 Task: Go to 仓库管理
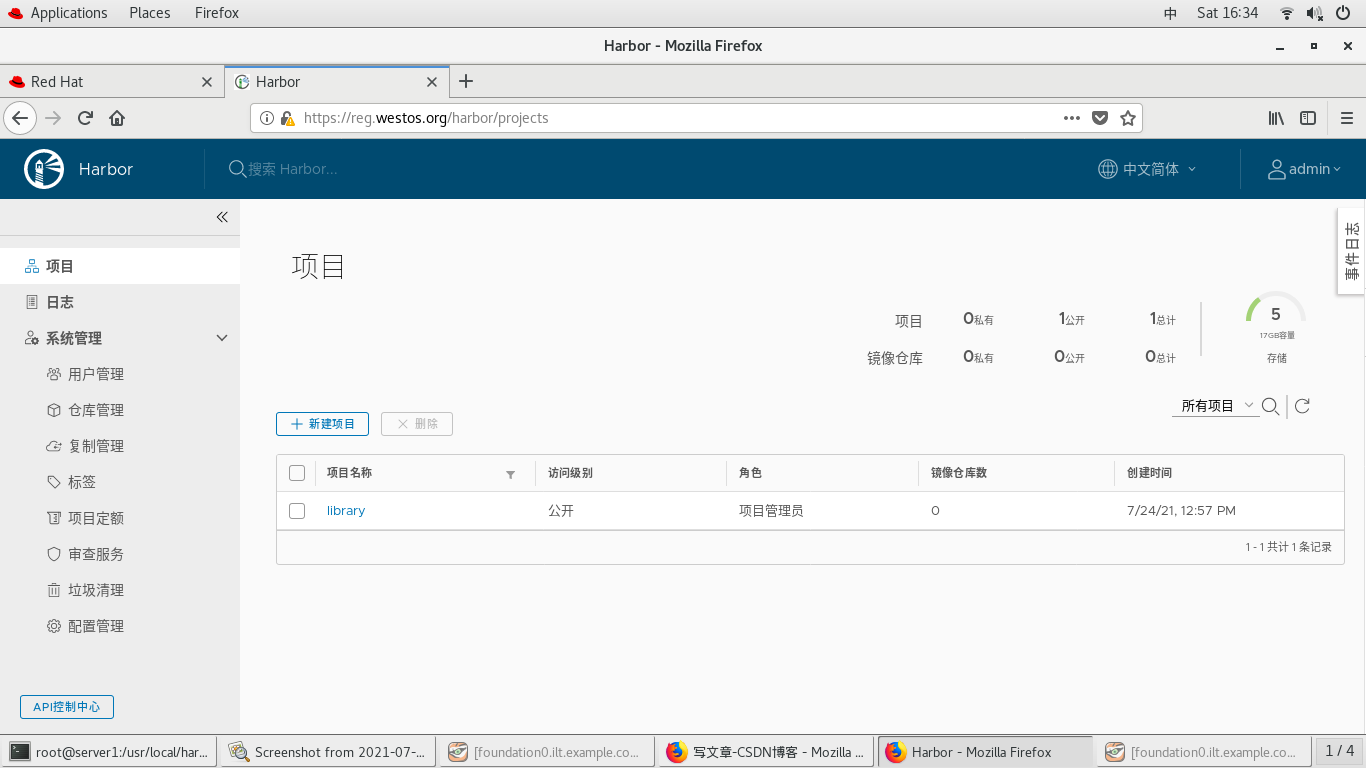(x=96, y=410)
